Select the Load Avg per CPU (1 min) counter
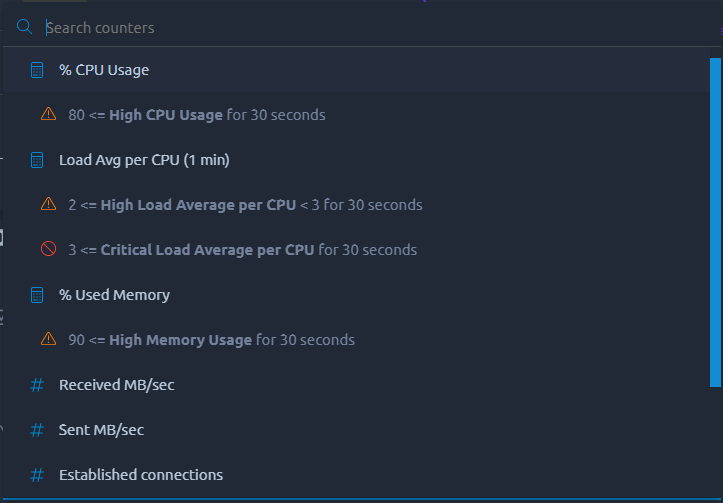 point(356,160)
